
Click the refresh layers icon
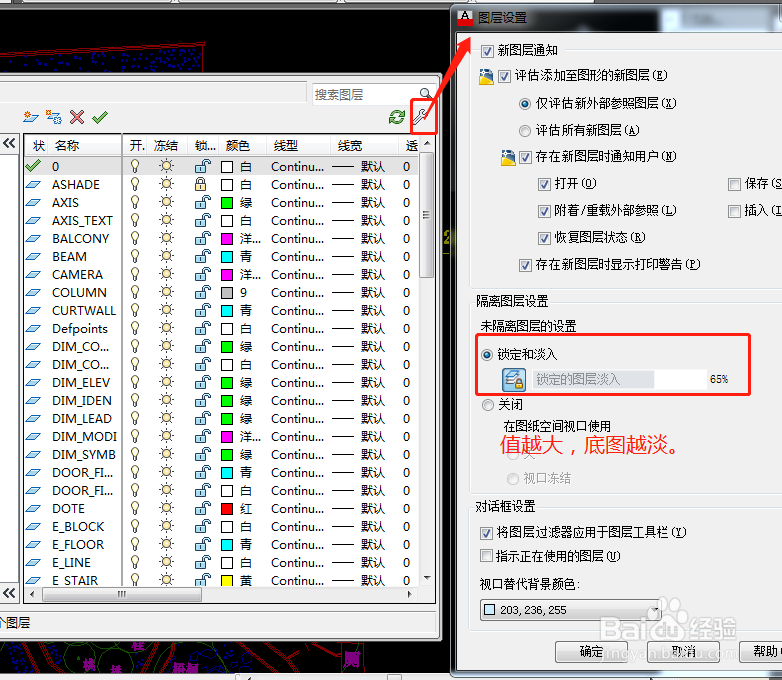(397, 117)
